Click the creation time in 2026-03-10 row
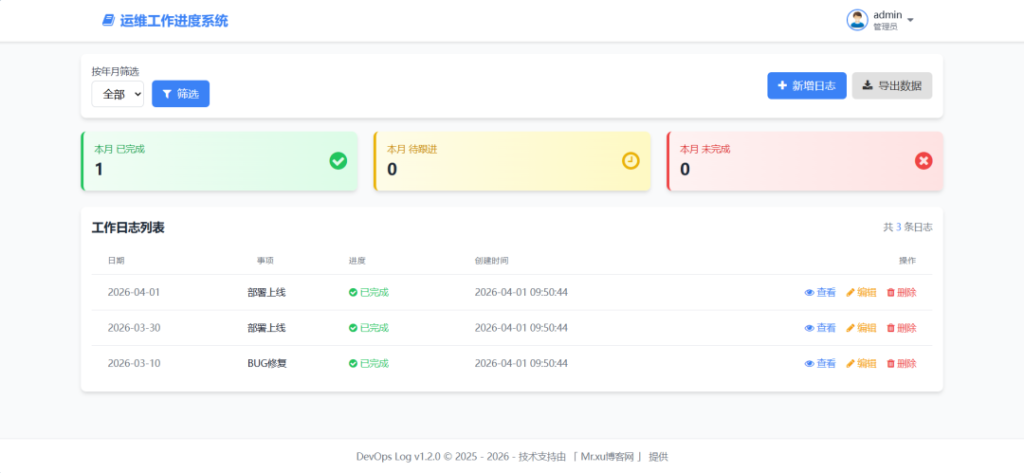This screenshot has width=1024, height=473. click(521, 363)
